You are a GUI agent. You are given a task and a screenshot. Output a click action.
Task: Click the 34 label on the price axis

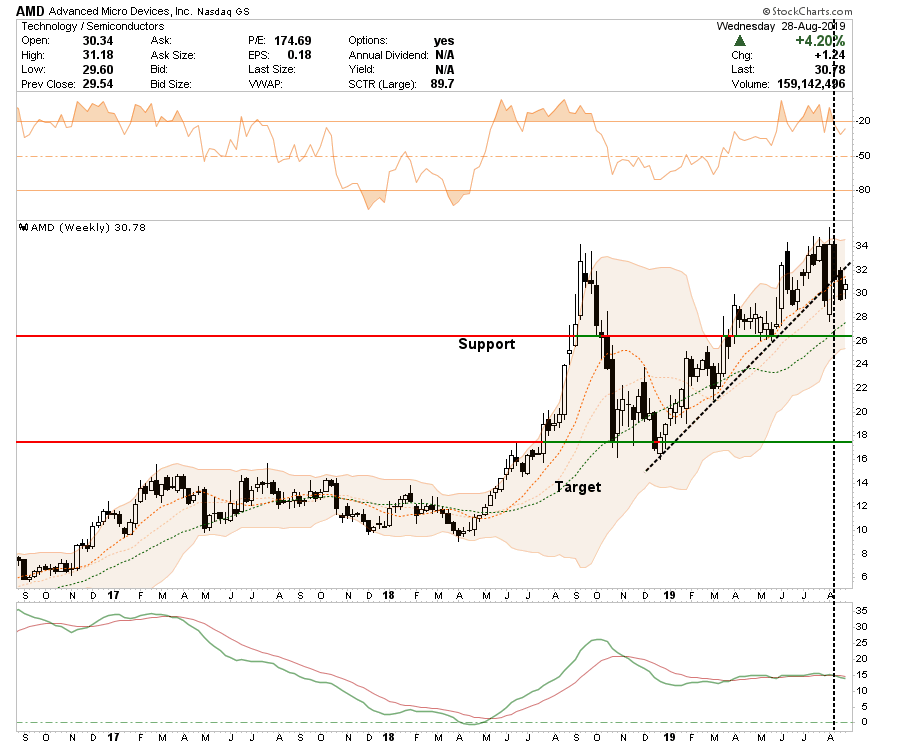pos(862,246)
